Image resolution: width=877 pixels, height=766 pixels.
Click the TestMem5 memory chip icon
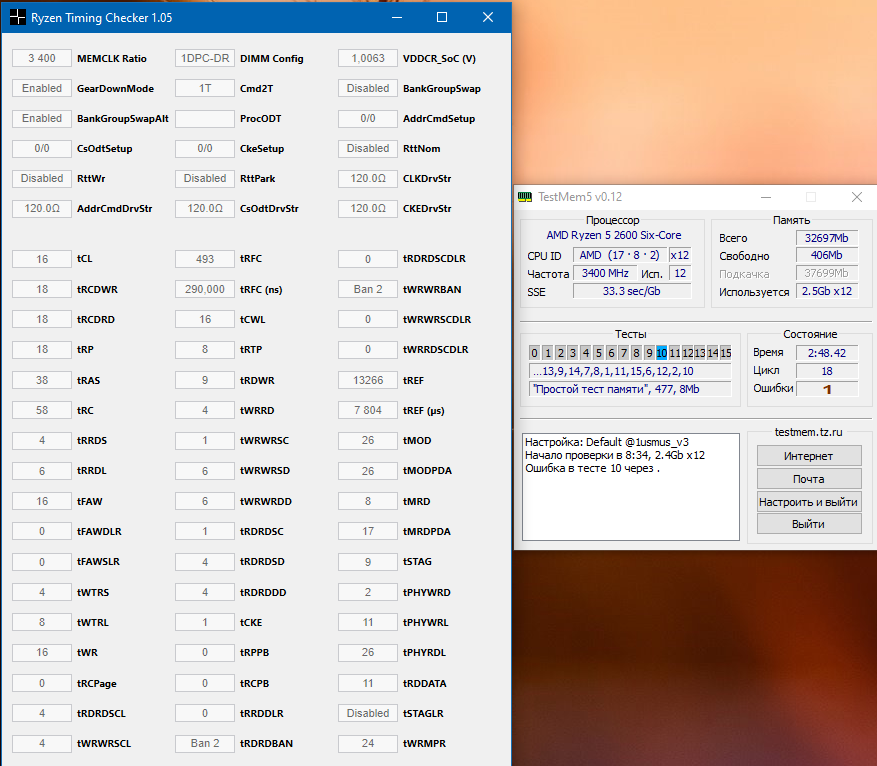pos(525,197)
